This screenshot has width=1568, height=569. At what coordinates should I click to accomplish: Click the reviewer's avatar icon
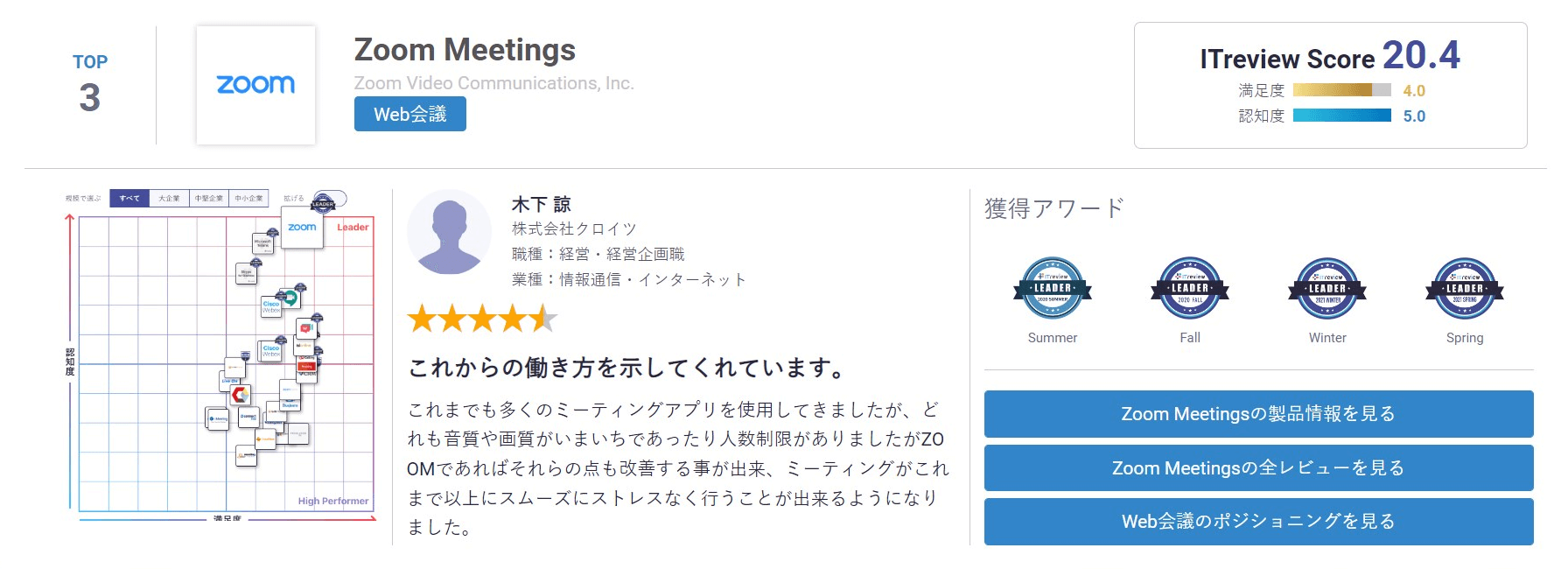click(x=449, y=232)
